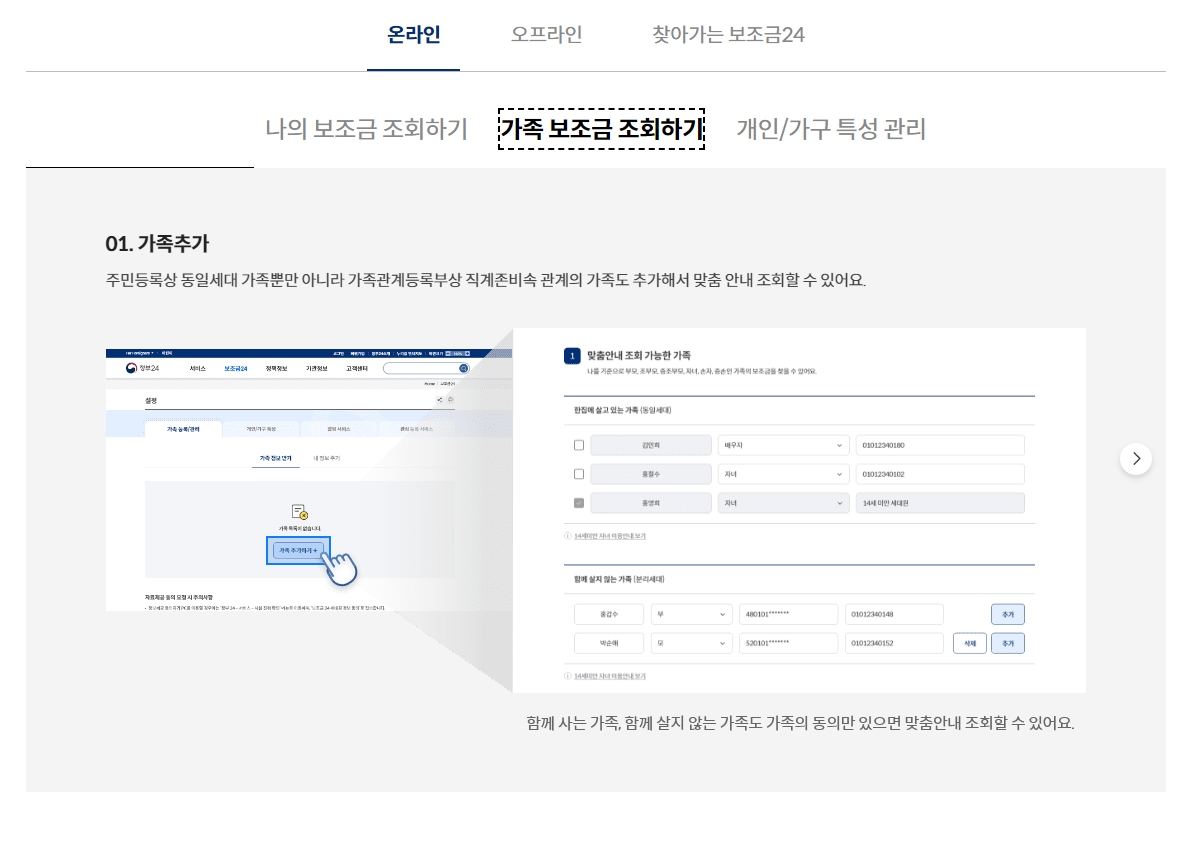Image resolution: width=1203 pixels, height=860 pixels.
Task: Open the 자녀 dropdown in 홍영희 row
Action: [x=783, y=503]
